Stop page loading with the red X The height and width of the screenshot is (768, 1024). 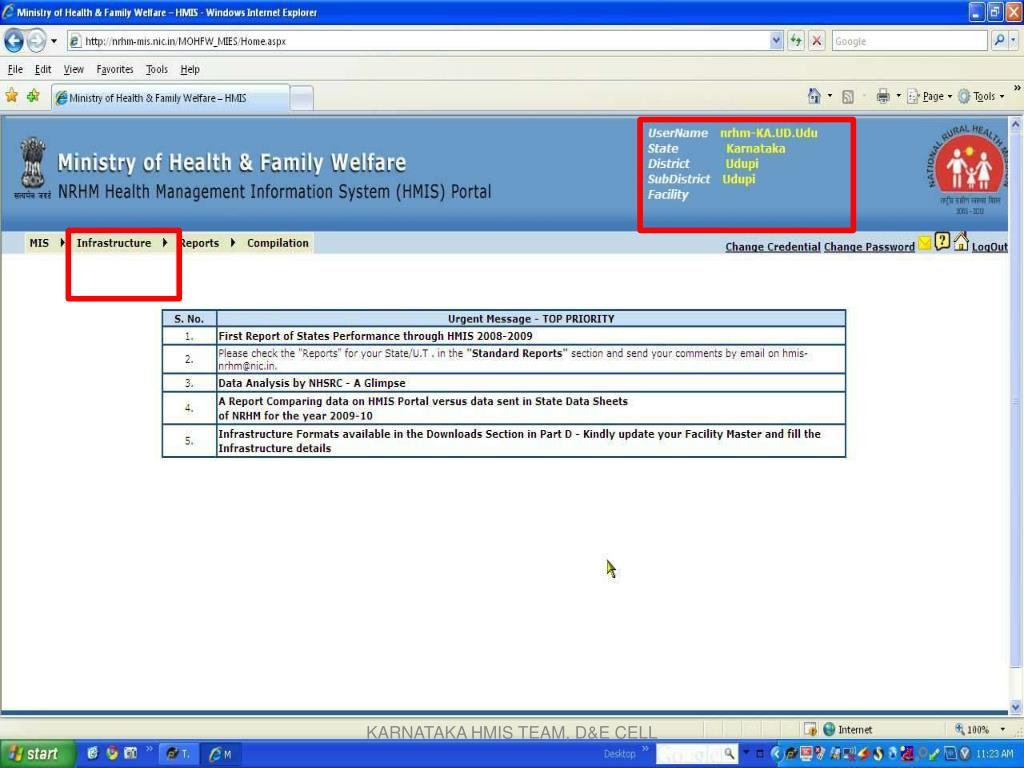(x=816, y=40)
